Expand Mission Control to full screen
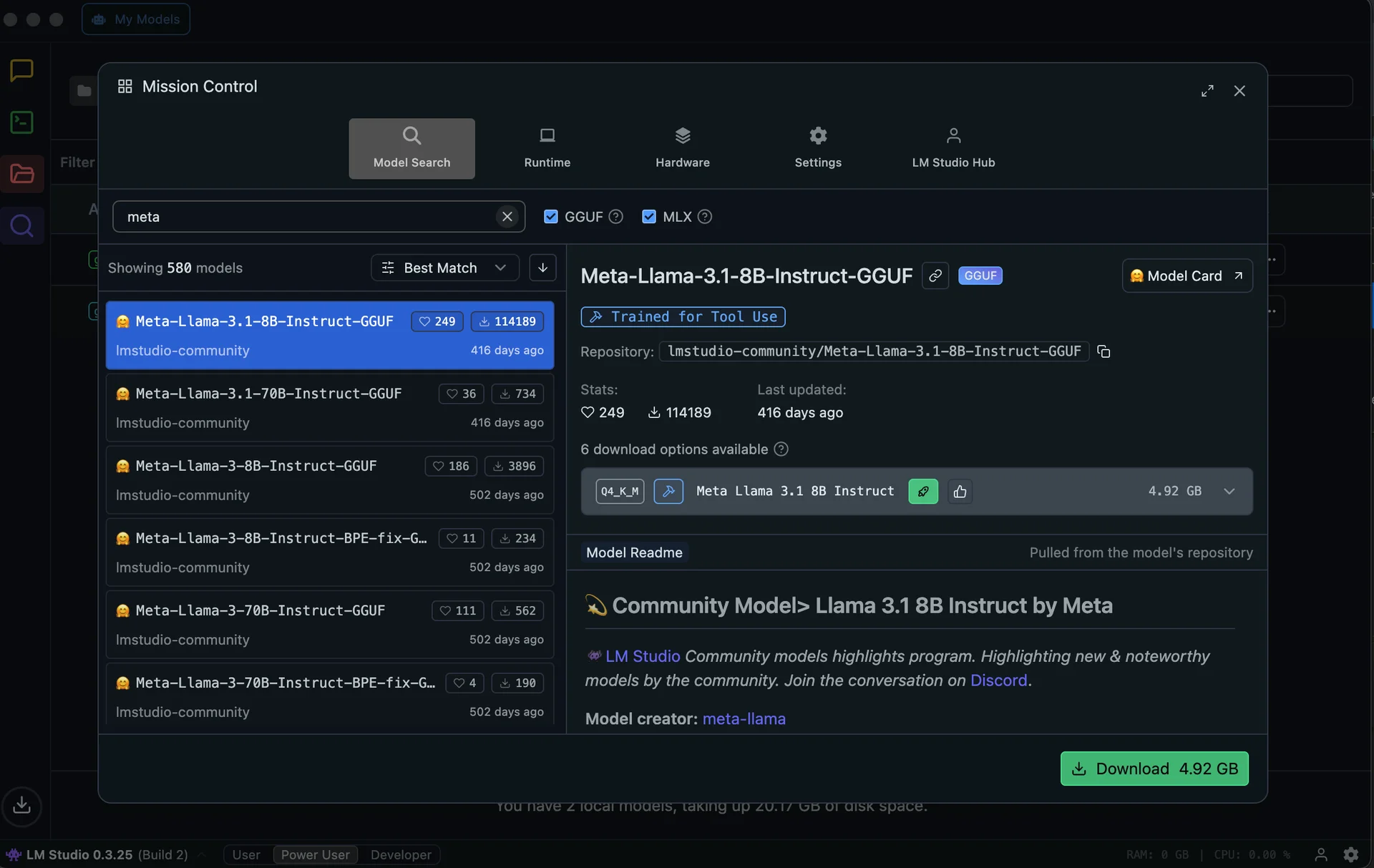The height and width of the screenshot is (868, 1374). pos(1207,91)
